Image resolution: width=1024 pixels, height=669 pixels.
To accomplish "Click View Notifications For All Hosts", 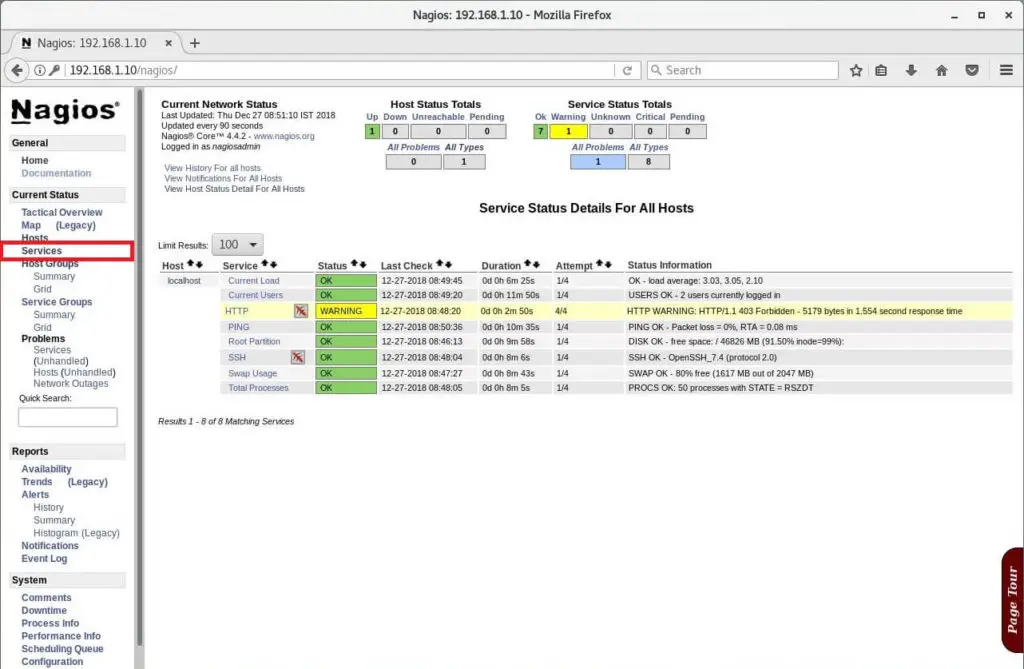I will 223,178.
